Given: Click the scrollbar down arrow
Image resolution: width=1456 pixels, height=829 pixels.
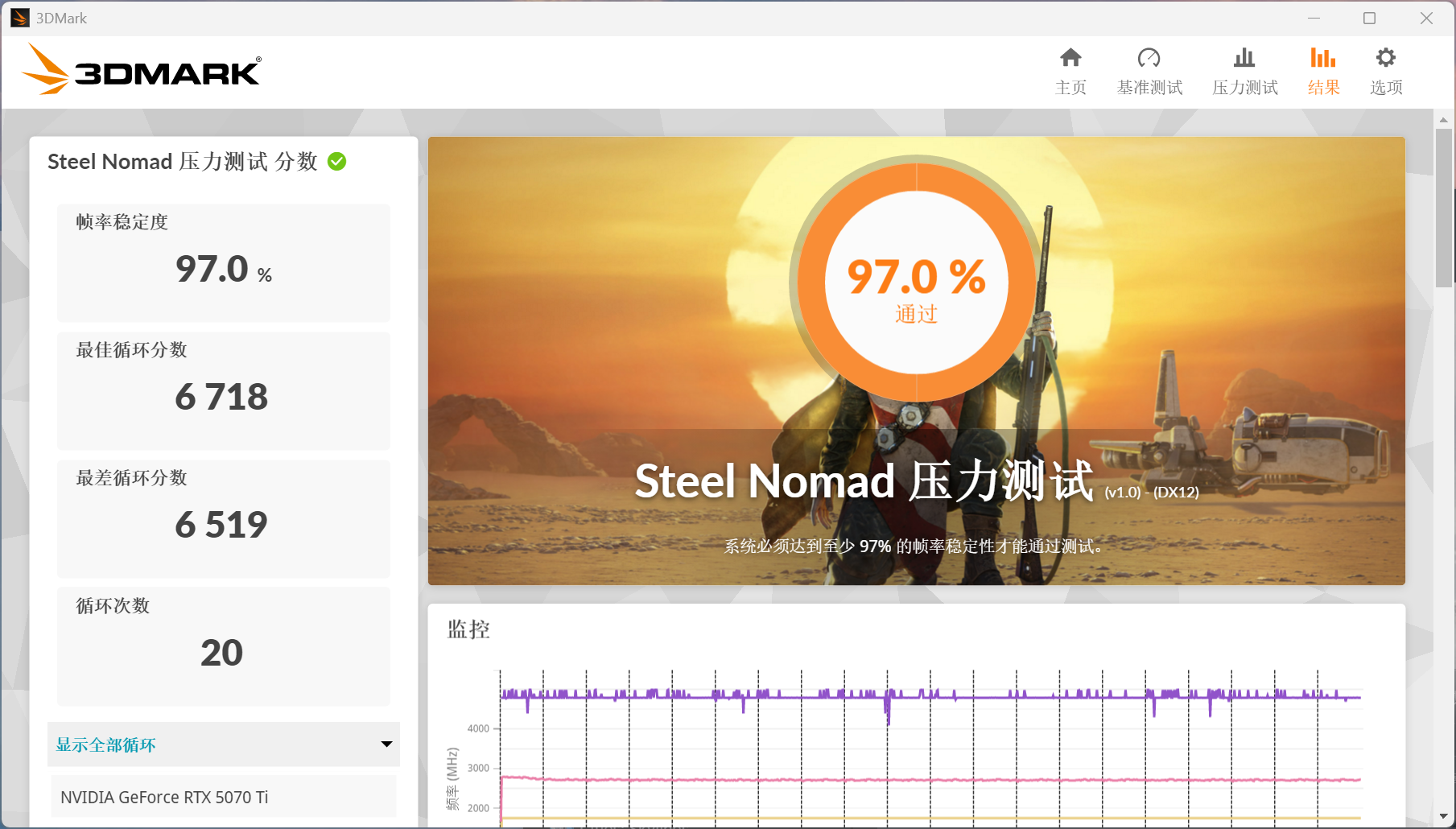Looking at the screenshot, I should tap(1444, 816).
